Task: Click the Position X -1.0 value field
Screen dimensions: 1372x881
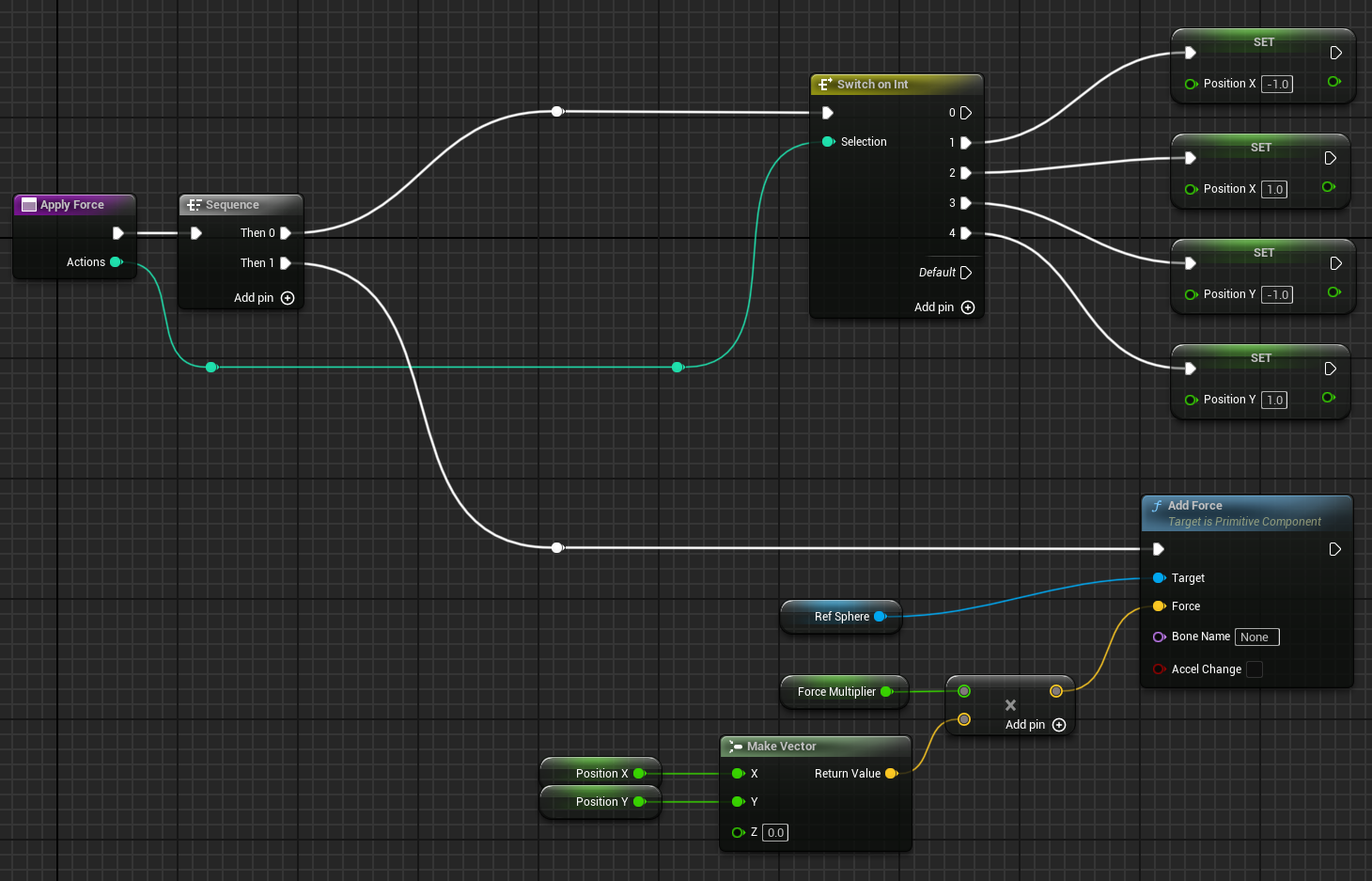Action: 1277,85
